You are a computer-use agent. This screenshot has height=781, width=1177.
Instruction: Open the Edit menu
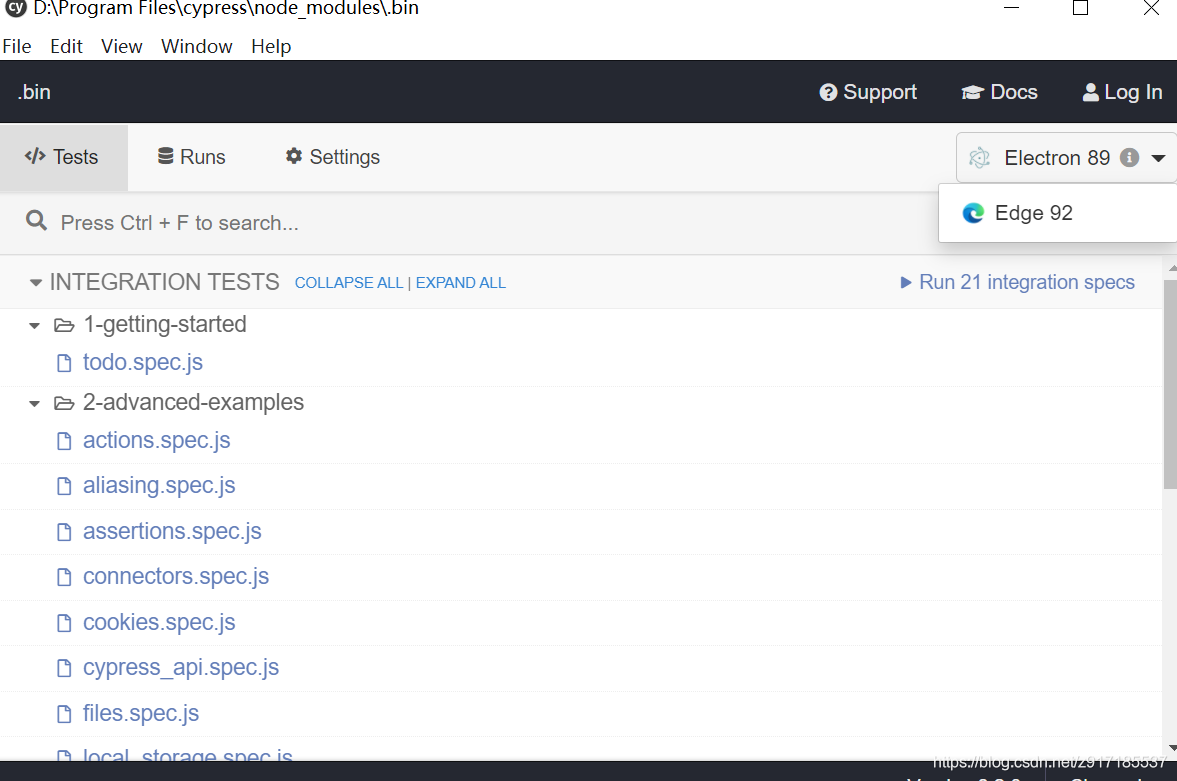66,47
